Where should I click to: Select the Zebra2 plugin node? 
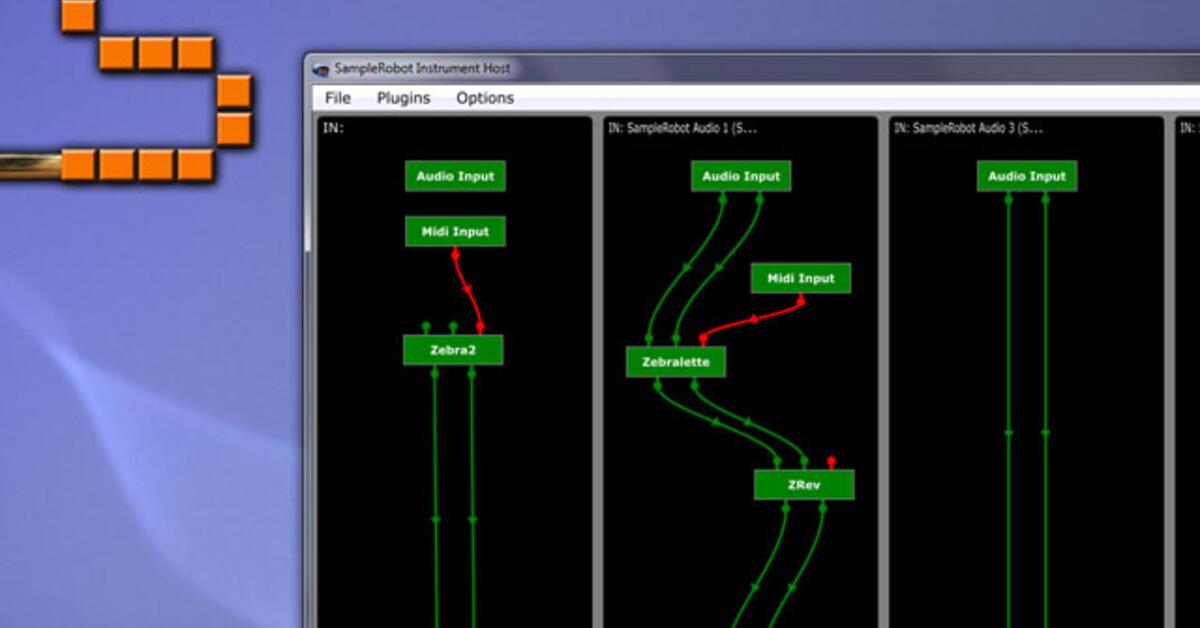coord(453,350)
